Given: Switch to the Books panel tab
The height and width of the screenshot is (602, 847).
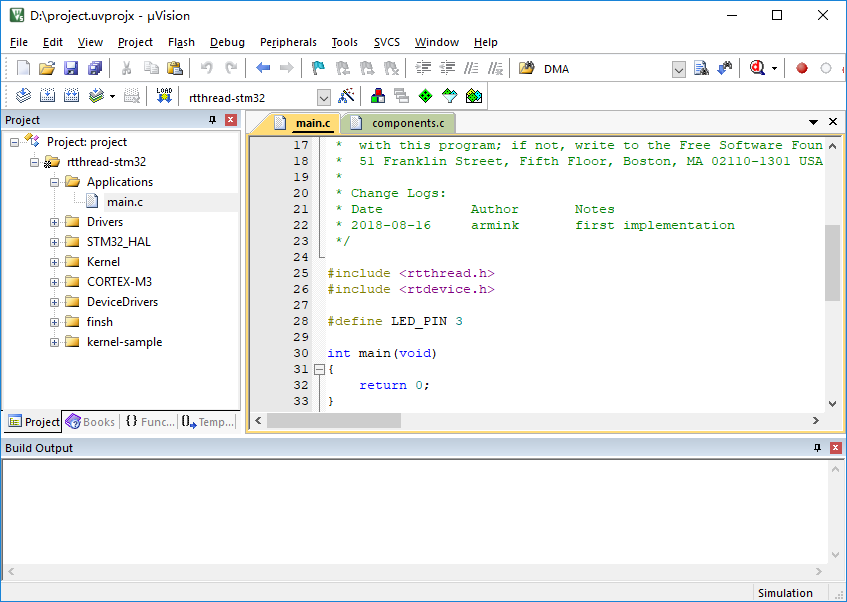Looking at the screenshot, I should pyautogui.click(x=90, y=422).
